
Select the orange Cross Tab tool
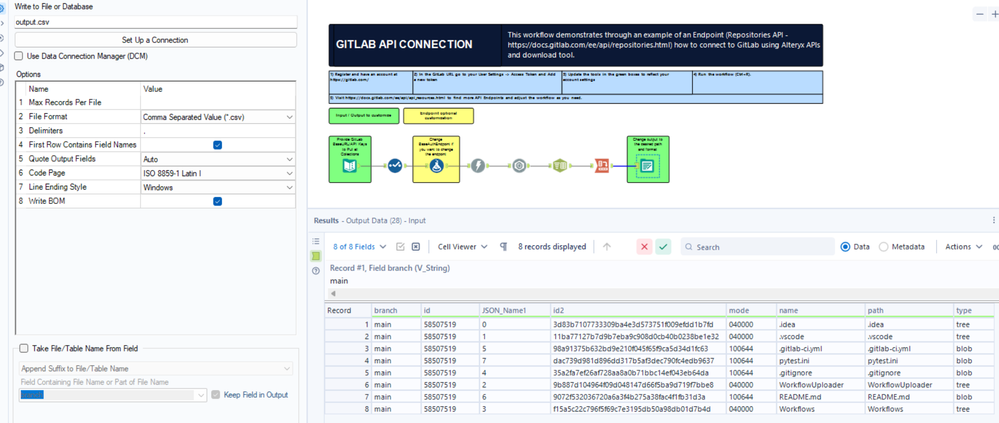coord(602,166)
